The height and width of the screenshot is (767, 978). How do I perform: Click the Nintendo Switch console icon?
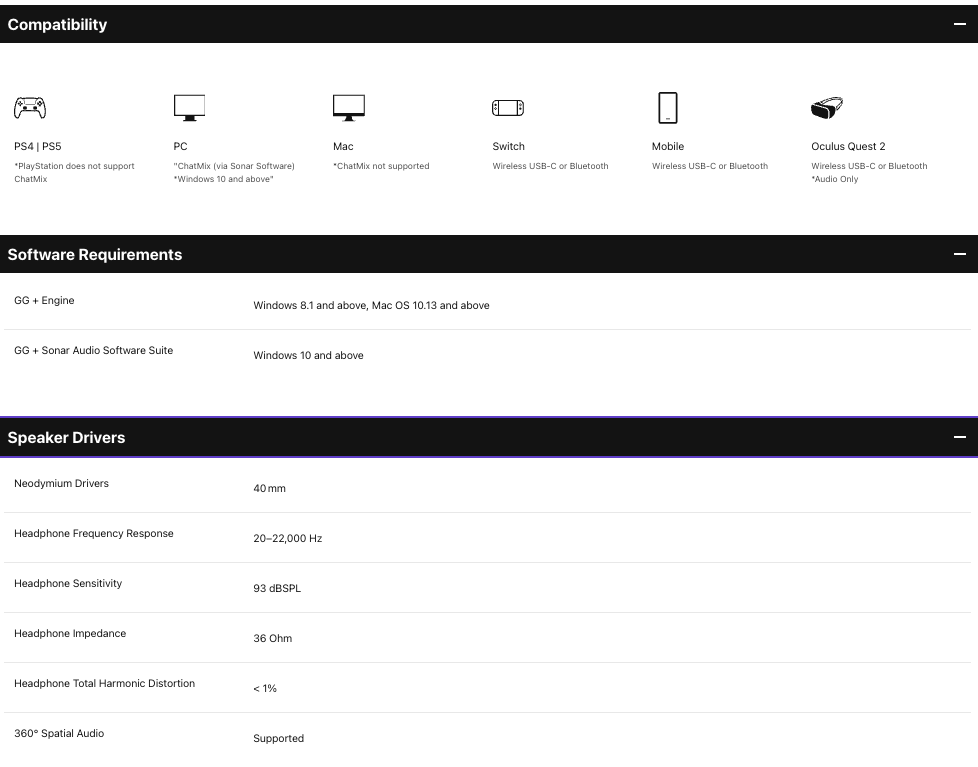point(508,107)
